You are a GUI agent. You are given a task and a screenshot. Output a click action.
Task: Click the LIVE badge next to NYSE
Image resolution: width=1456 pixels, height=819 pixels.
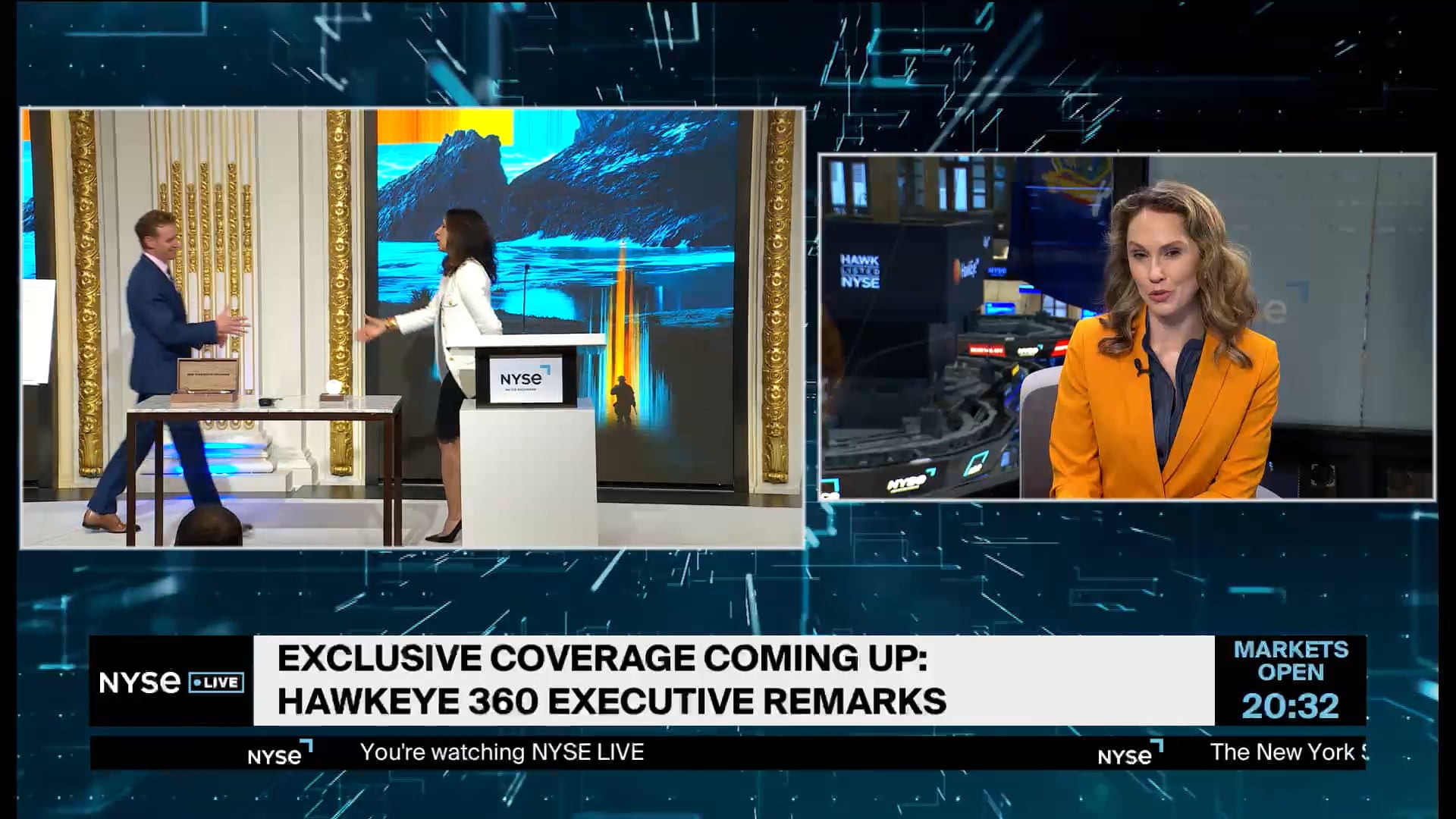tap(215, 682)
